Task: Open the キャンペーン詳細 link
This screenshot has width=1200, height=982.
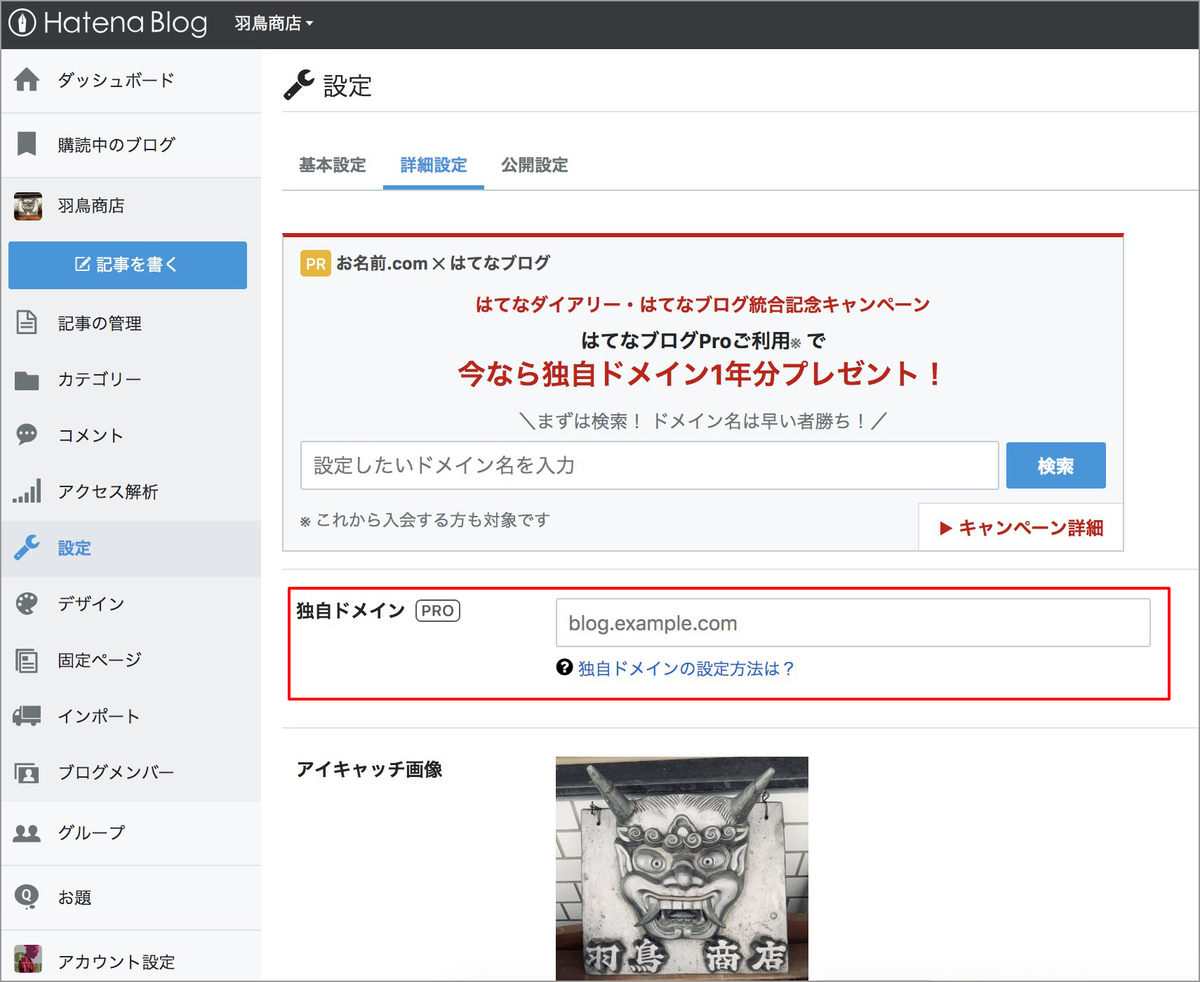Action: (x=1021, y=528)
